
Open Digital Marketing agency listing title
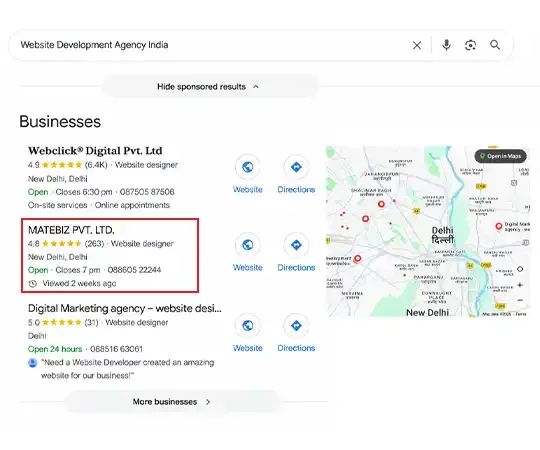point(125,308)
